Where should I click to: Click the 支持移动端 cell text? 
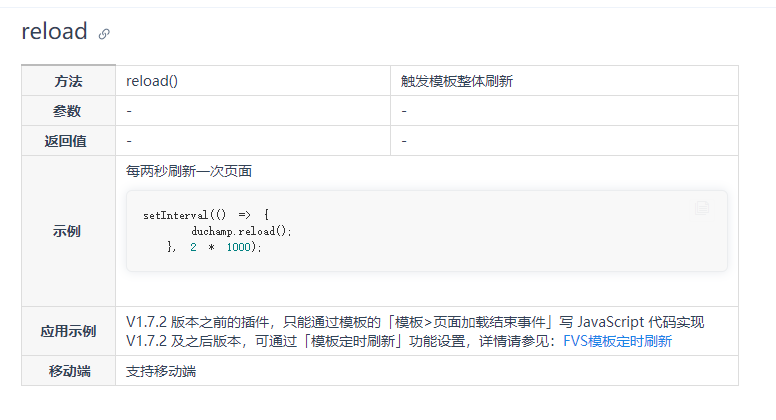pos(161,371)
